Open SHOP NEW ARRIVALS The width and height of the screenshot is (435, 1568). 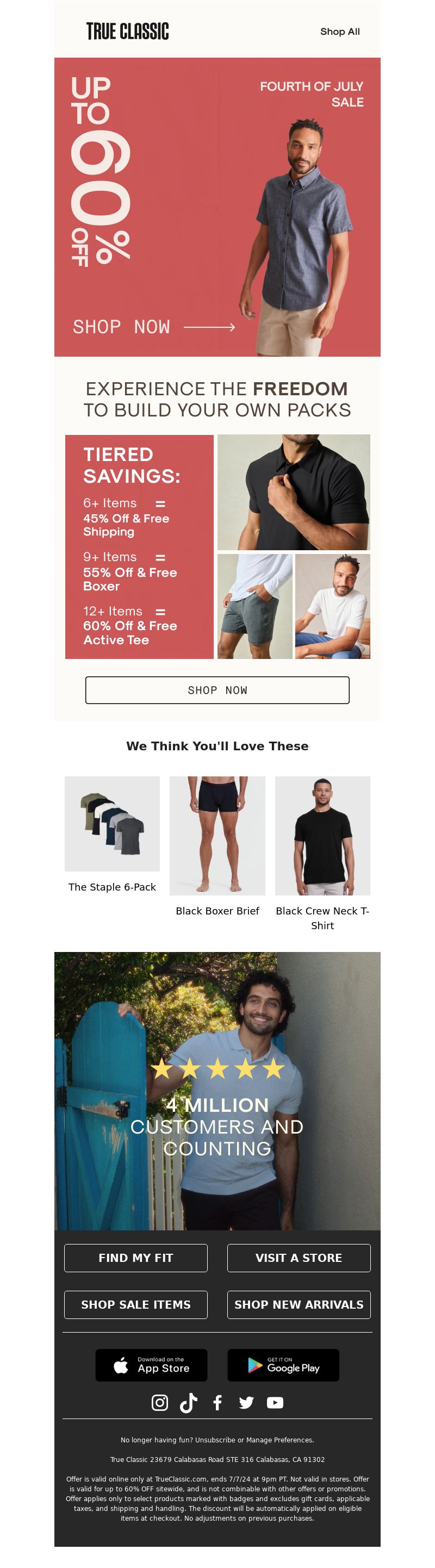[x=299, y=1305]
